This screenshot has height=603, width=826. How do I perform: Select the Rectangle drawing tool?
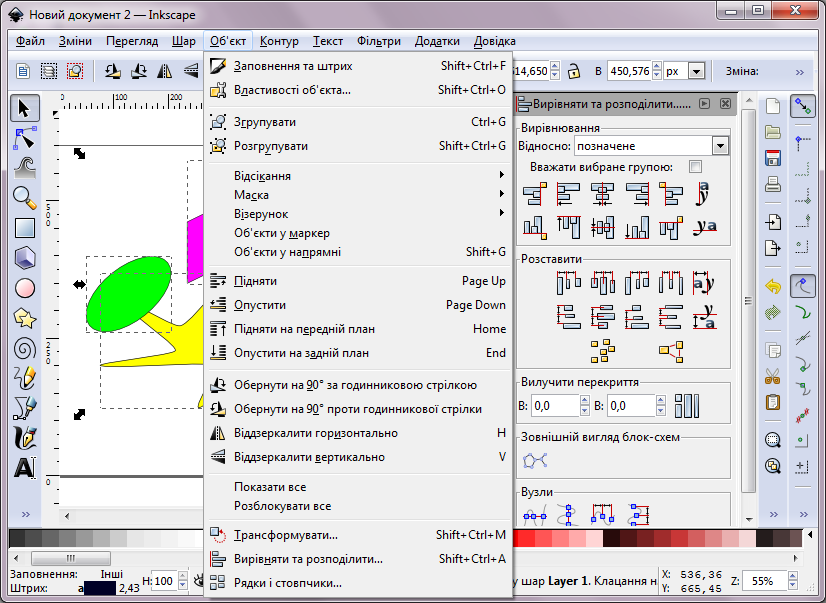tap(25, 228)
